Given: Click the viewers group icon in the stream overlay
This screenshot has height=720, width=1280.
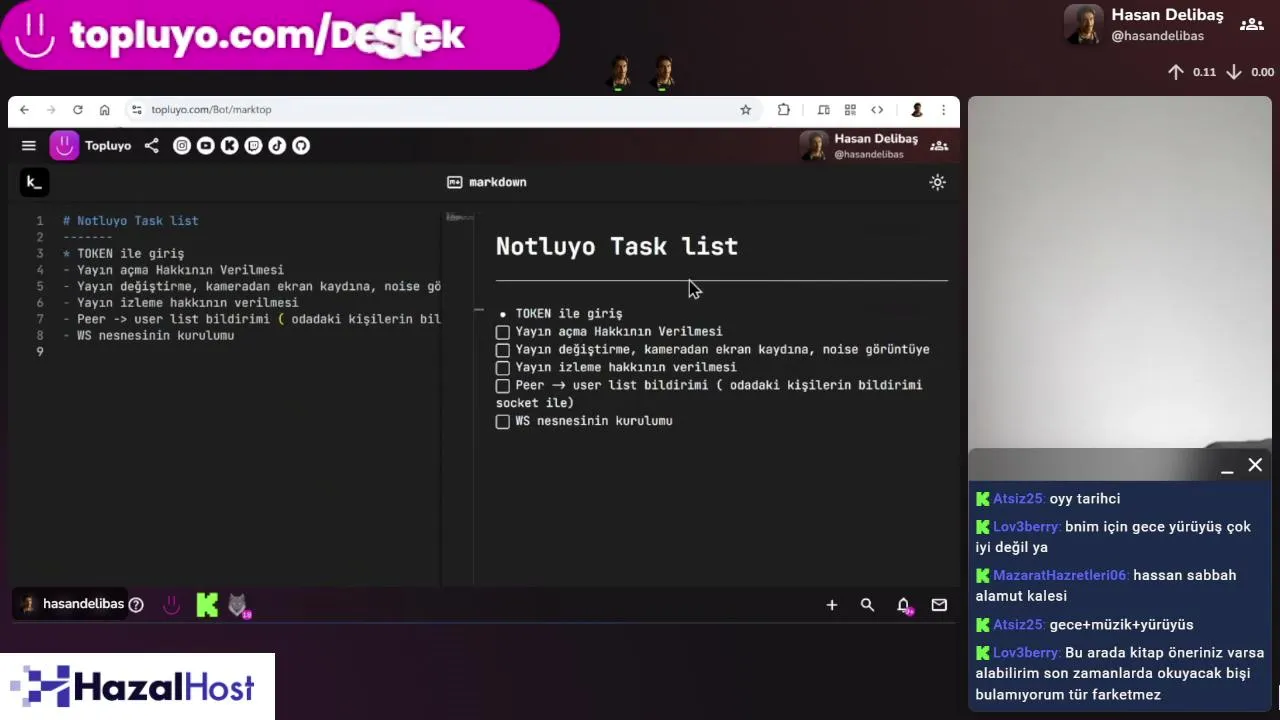Looking at the screenshot, I should [x=1252, y=24].
